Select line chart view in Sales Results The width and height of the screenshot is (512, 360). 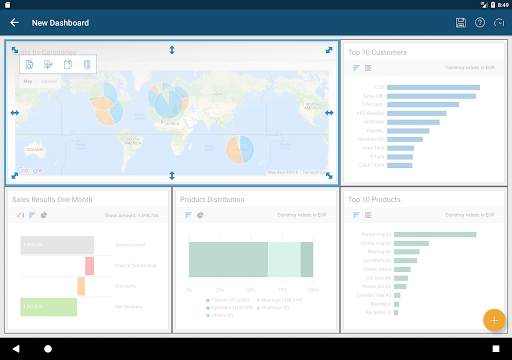pos(21,215)
